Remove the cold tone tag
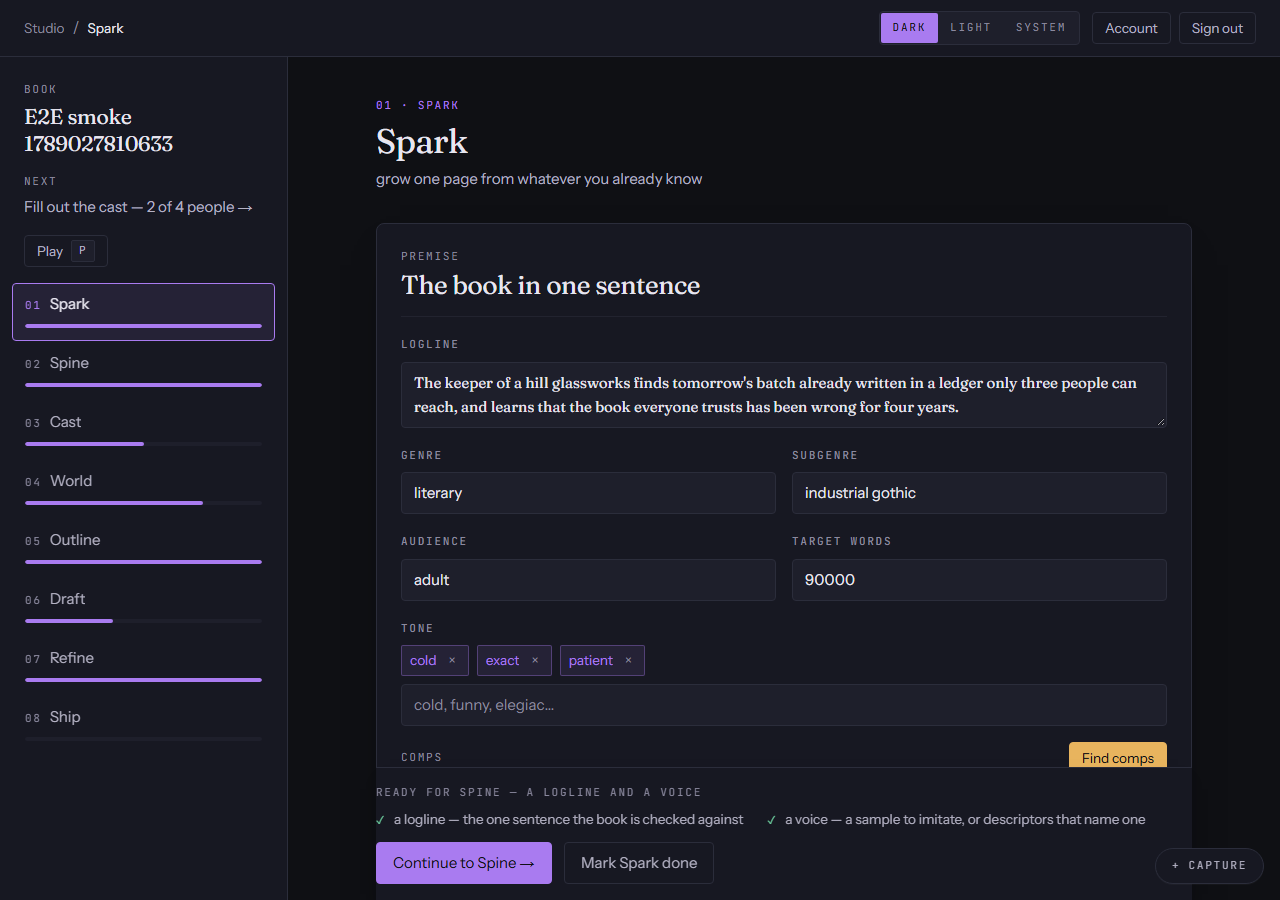This screenshot has width=1280, height=900. 452,660
